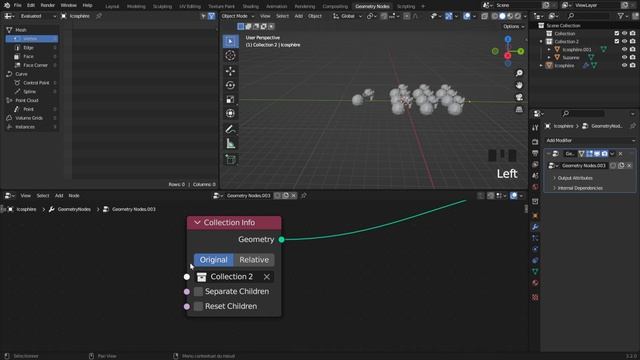This screenshot has width=640, height=360.
Task: Click the Geometry output socket
Action: click(282, 240)
